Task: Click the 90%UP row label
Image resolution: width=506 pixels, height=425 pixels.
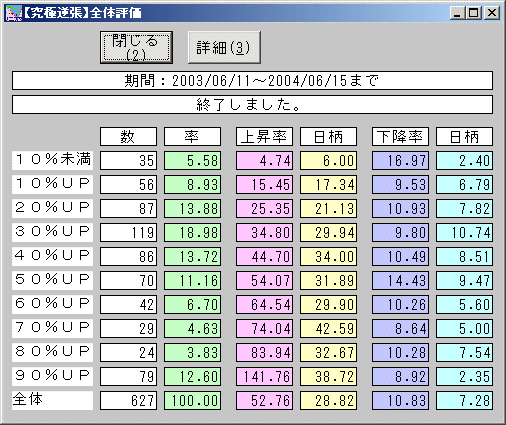Action: (x=52, y=376)
